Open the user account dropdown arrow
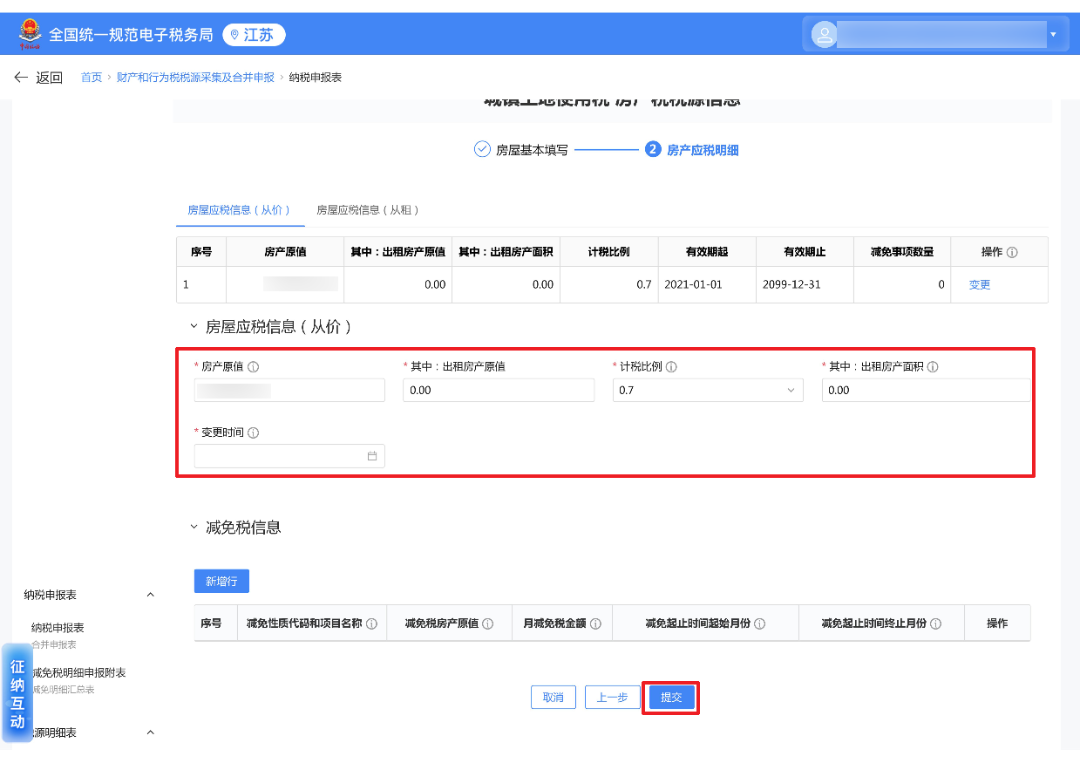The width and height of the screenshot is (1080, 763). (1053, 34)
